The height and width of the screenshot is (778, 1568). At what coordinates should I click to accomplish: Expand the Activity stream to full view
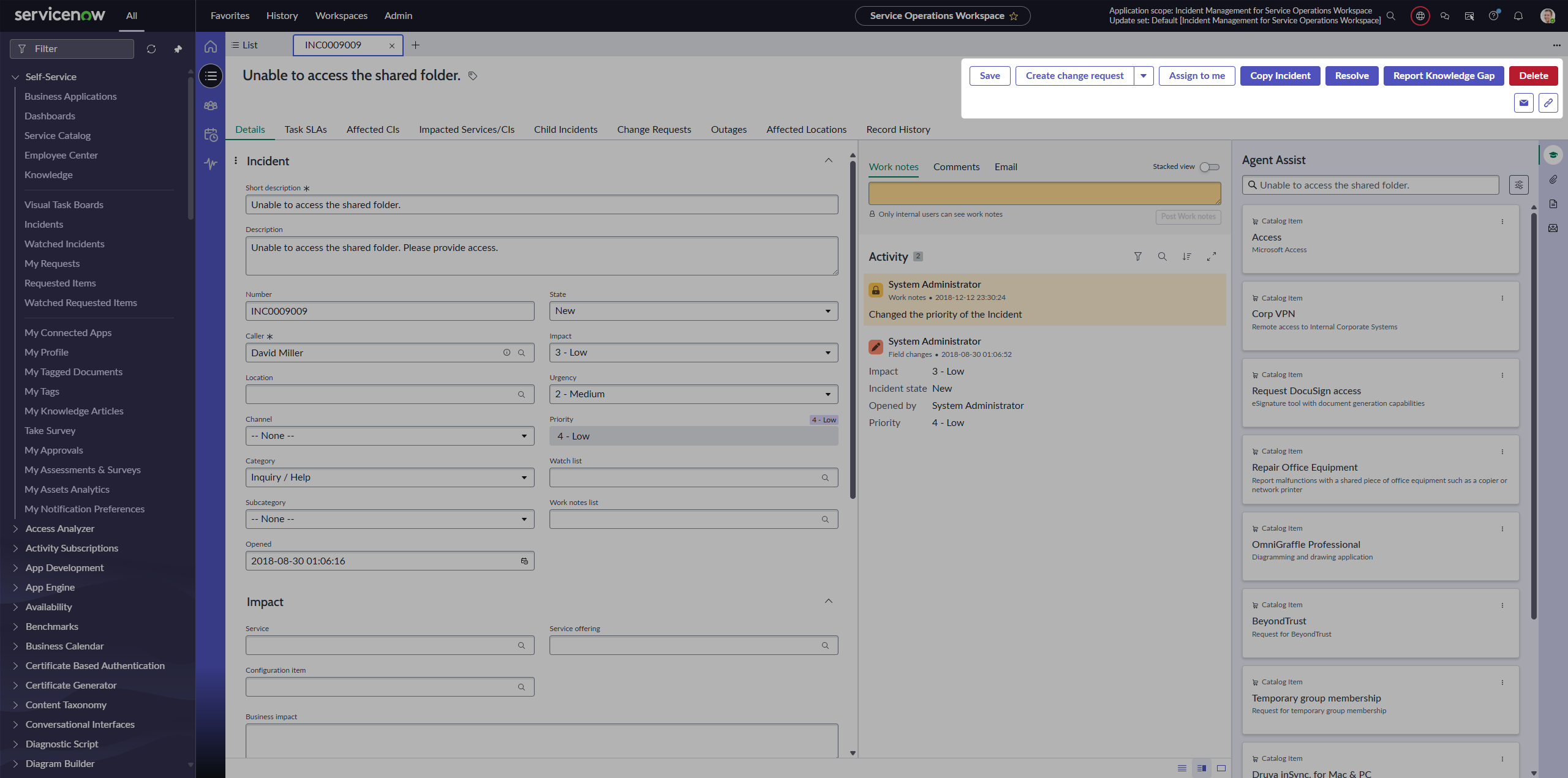(x=1211, y=256)
